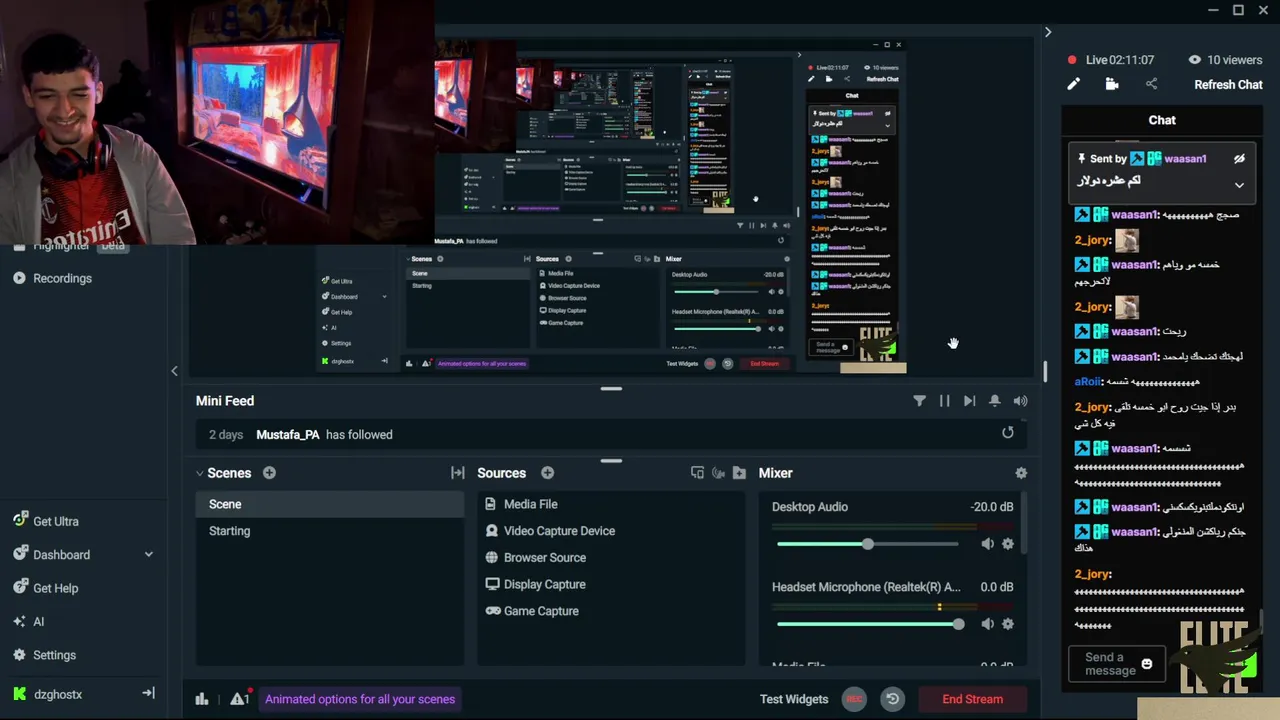Screen dimensions: 1280x720
Task: Click Animated options for all your scenes
Action: point(360,699)
